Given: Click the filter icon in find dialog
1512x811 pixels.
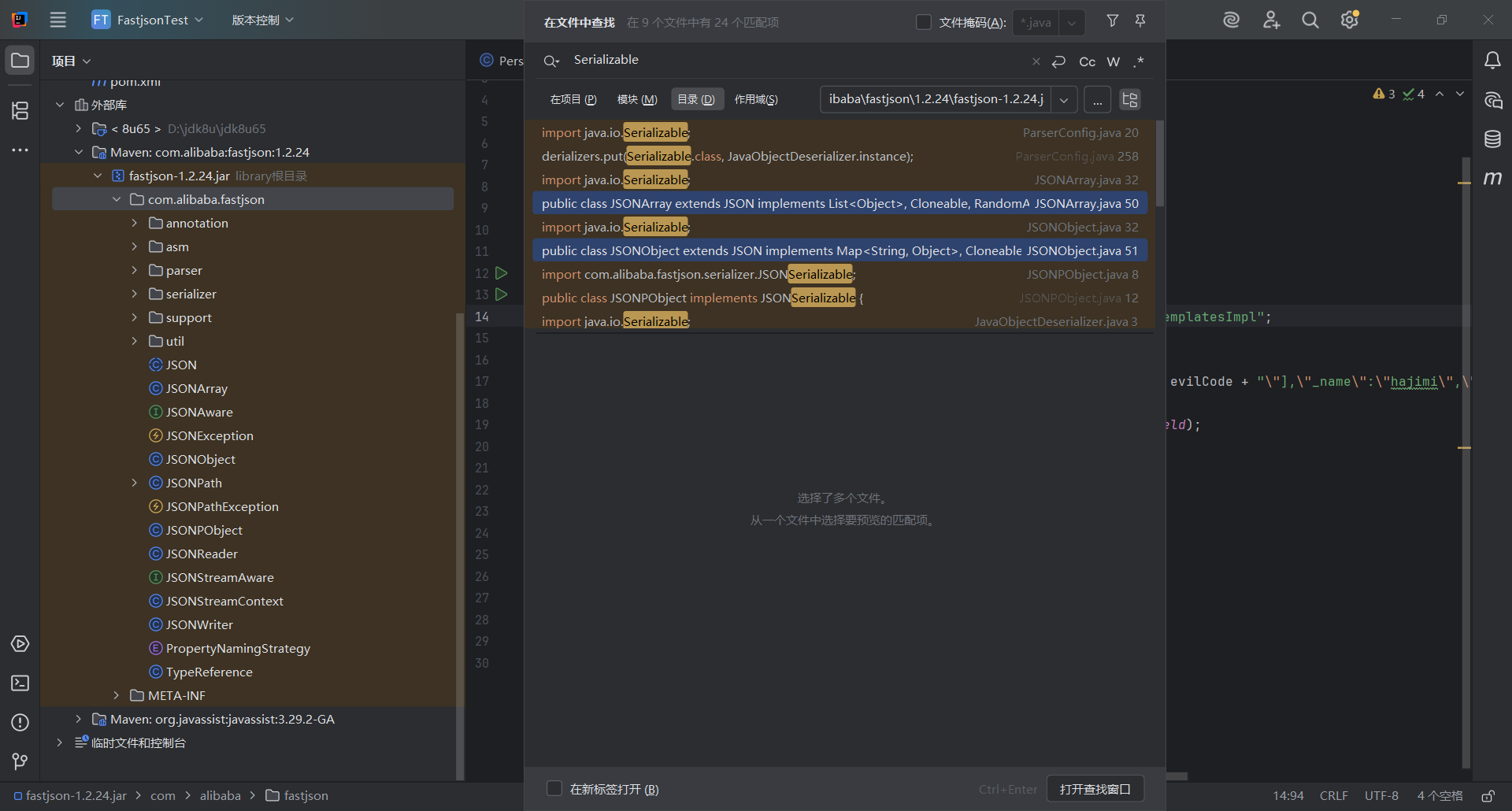Looking at the screenshot, I should pos(1112,21).
